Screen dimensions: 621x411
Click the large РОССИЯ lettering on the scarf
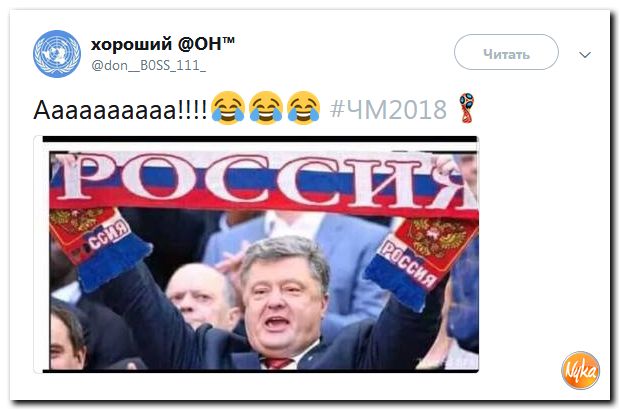[265, 180]
